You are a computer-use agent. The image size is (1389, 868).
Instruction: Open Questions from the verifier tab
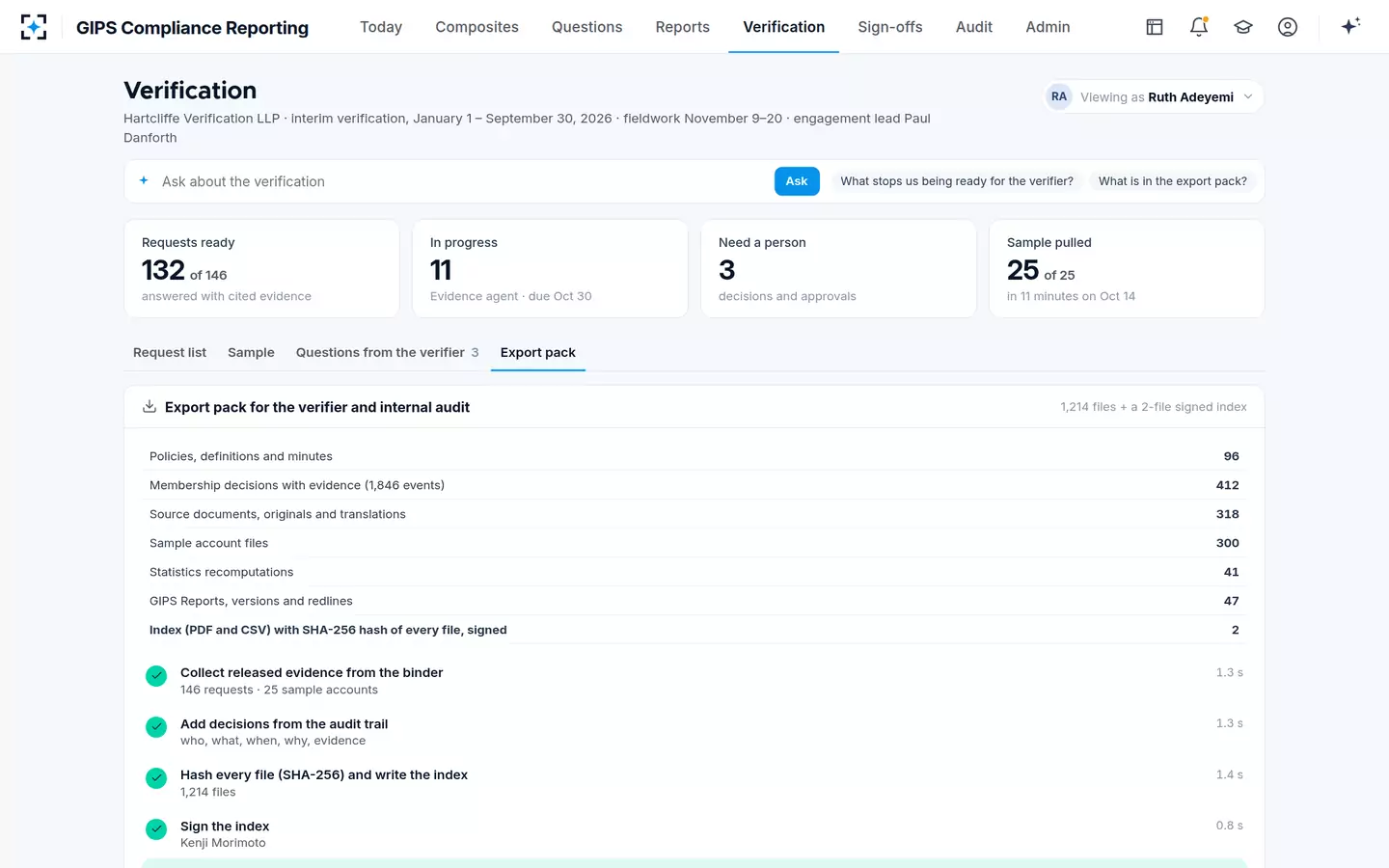[387, 352]
